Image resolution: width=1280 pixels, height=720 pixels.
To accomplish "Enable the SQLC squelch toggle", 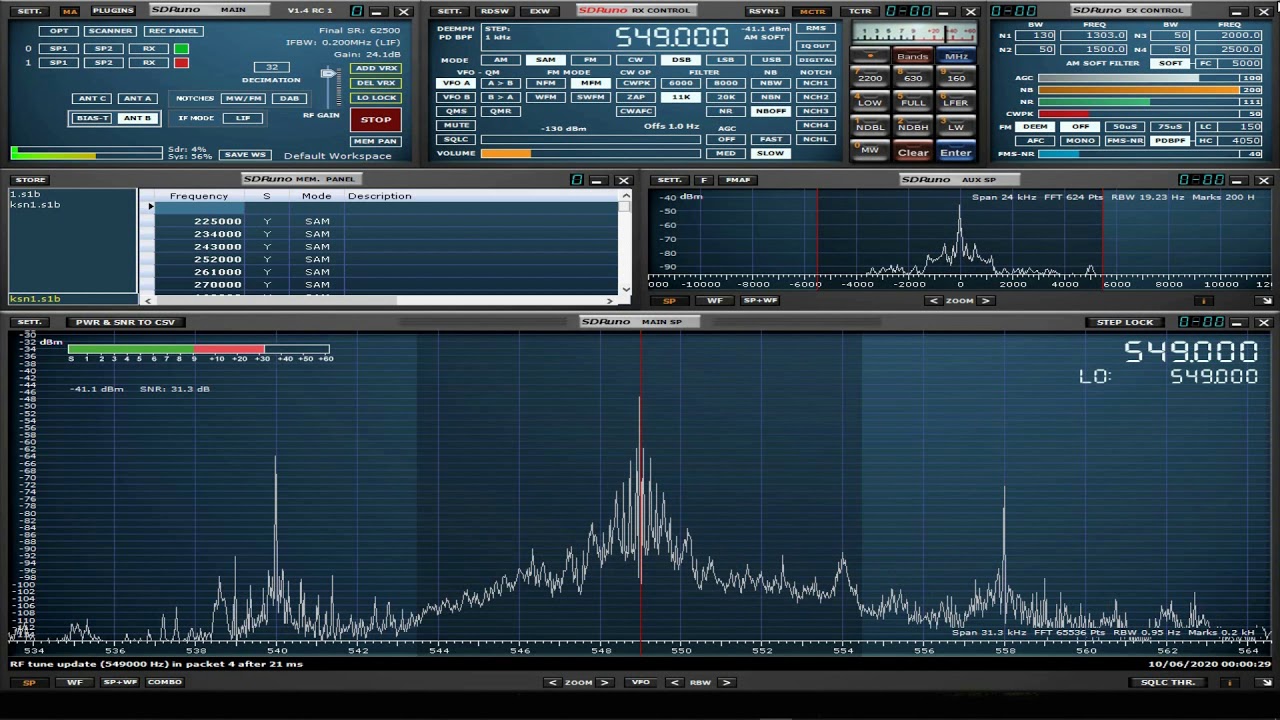I will pos(456,139).
